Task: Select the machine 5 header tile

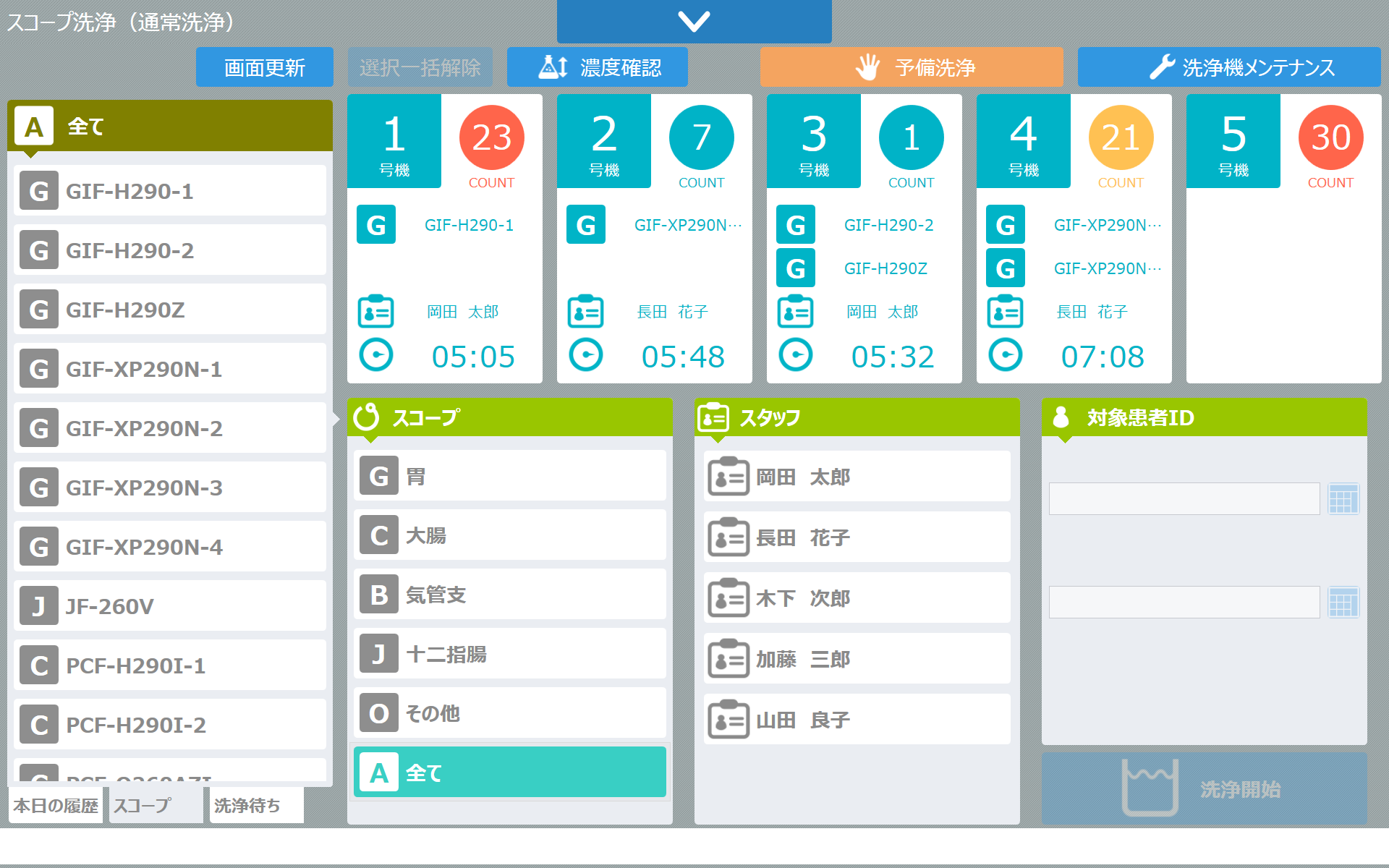Action: tap(1233, 141)
